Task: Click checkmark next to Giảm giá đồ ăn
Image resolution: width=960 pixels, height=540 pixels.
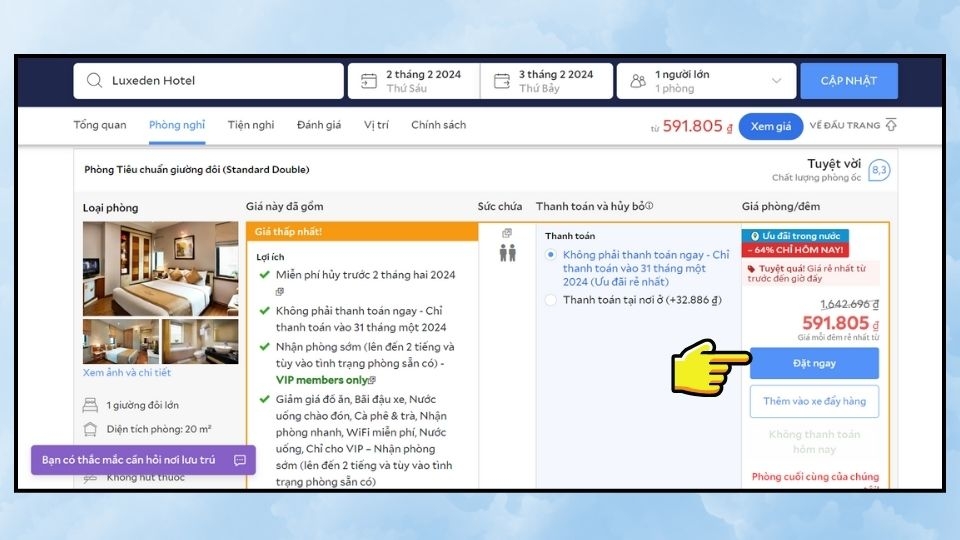Action: tap(264, 399)
